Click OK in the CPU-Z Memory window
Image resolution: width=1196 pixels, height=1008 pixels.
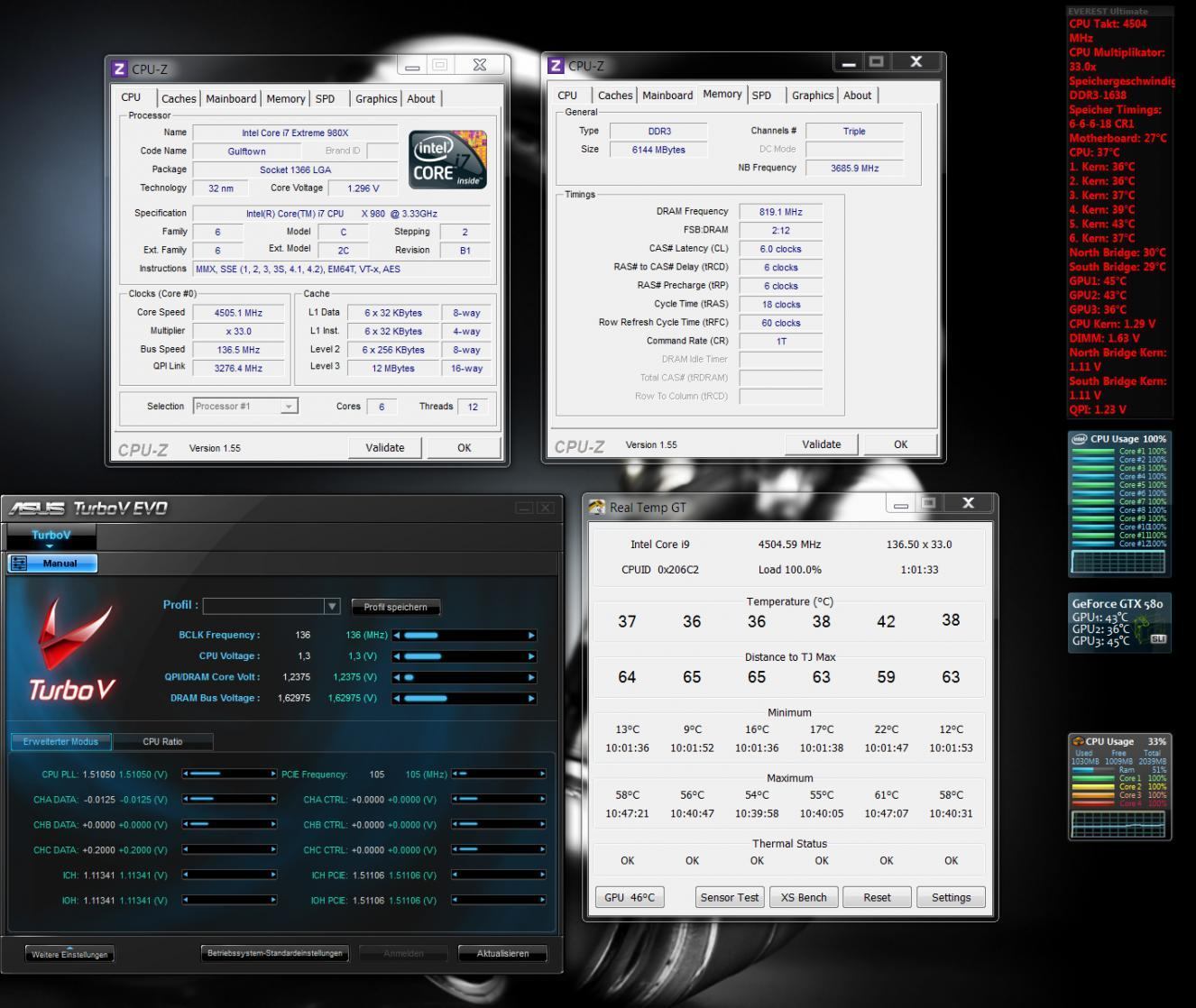[x=900, y=444]
